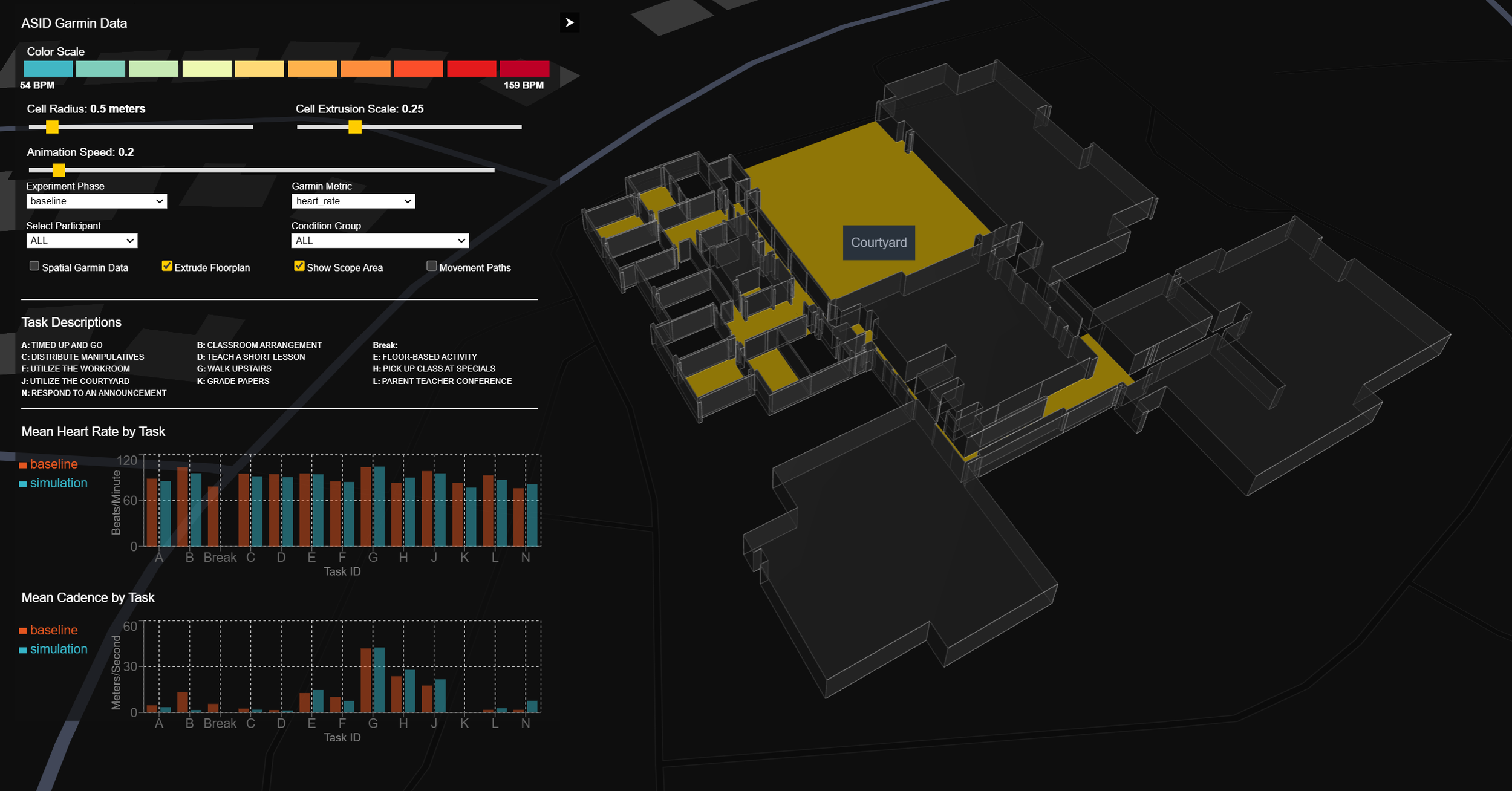Image resolution: width=1512 pixels, height=791 pixels.
Task: Click the Cell Extrusion Scale slider handle
Action: (355, 127)
